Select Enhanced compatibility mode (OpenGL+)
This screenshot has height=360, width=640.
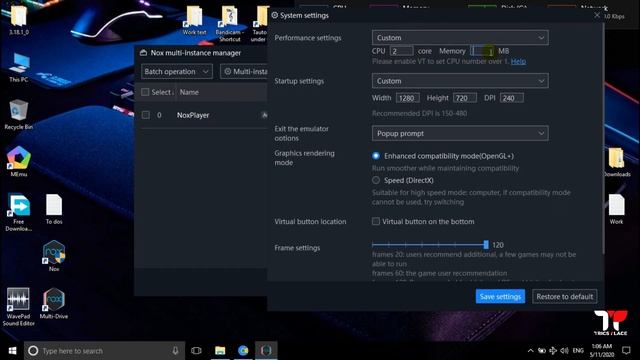pos(376,156)
